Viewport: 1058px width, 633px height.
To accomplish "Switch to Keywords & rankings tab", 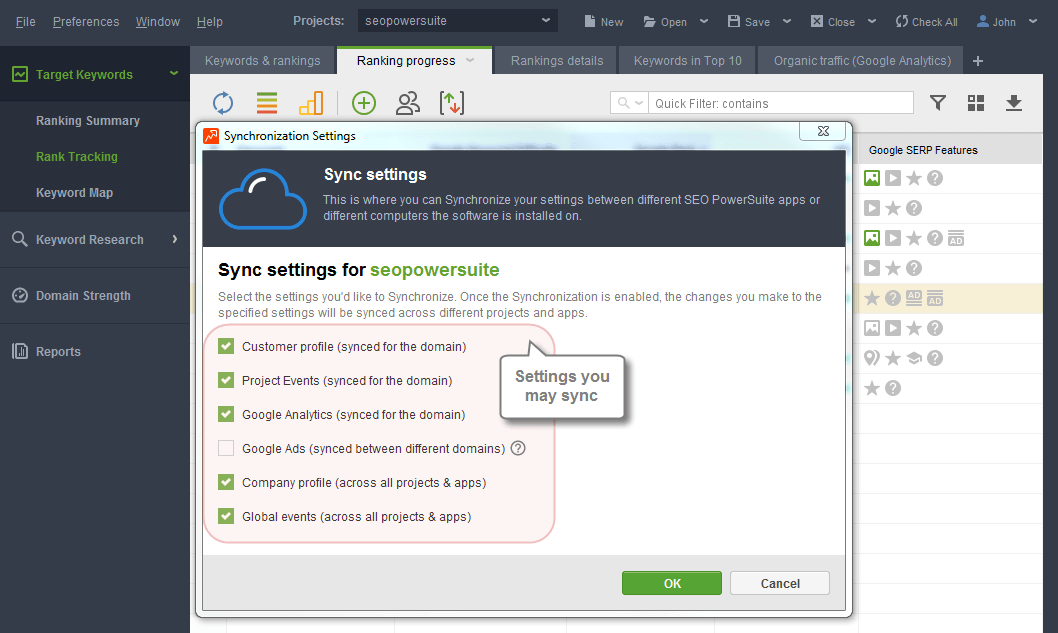I will point(262,61).
